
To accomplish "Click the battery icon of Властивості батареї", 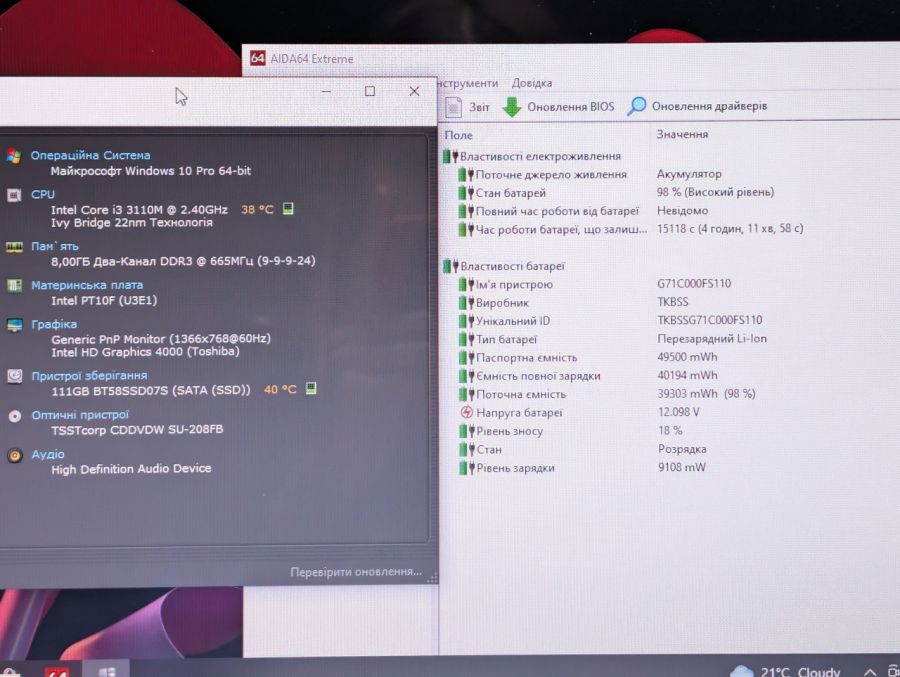I will 451,266.
